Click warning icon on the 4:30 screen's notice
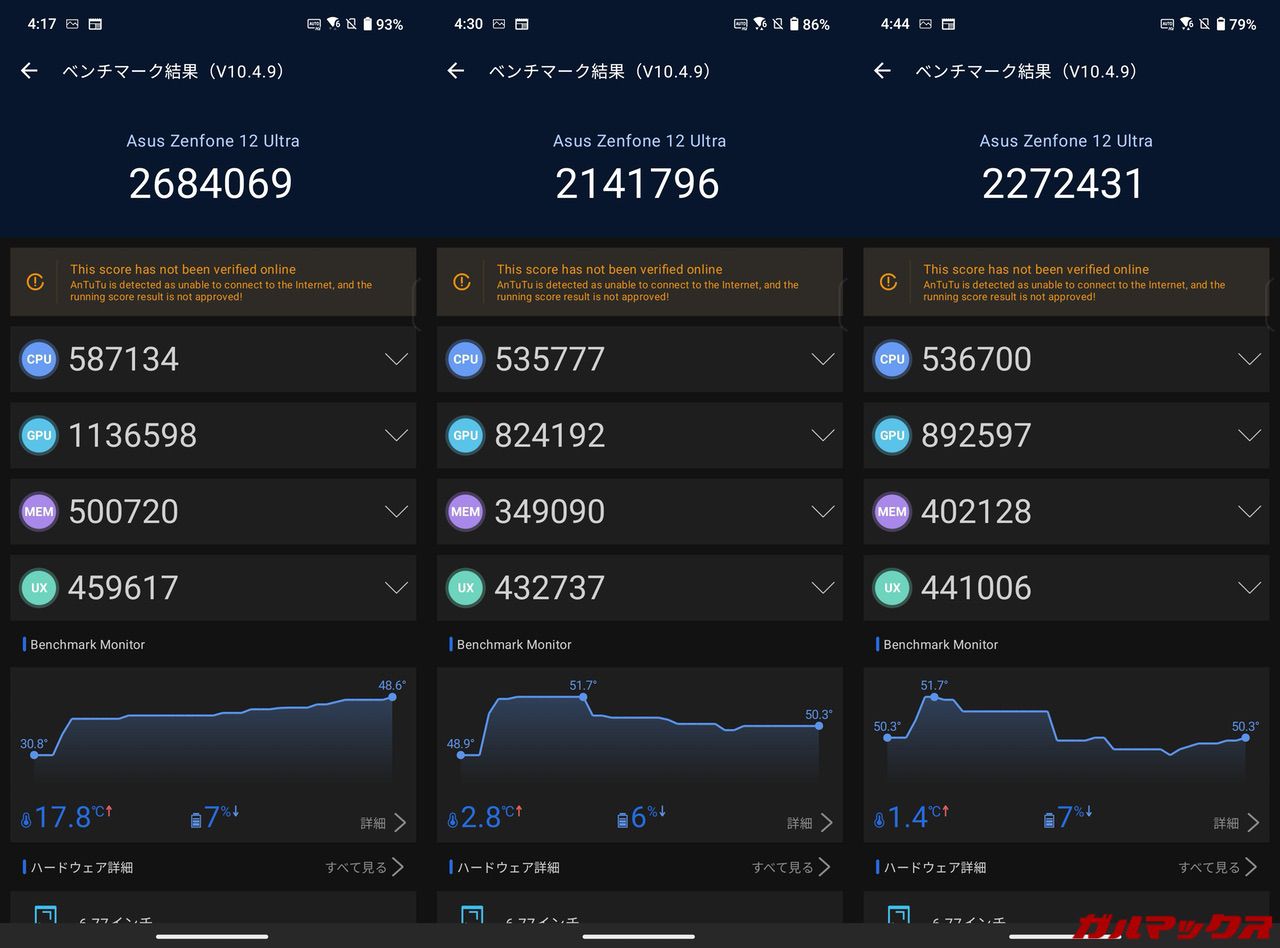Image resolution: width=1280 pixels, height=948 pixels. (x=462, y=282)
